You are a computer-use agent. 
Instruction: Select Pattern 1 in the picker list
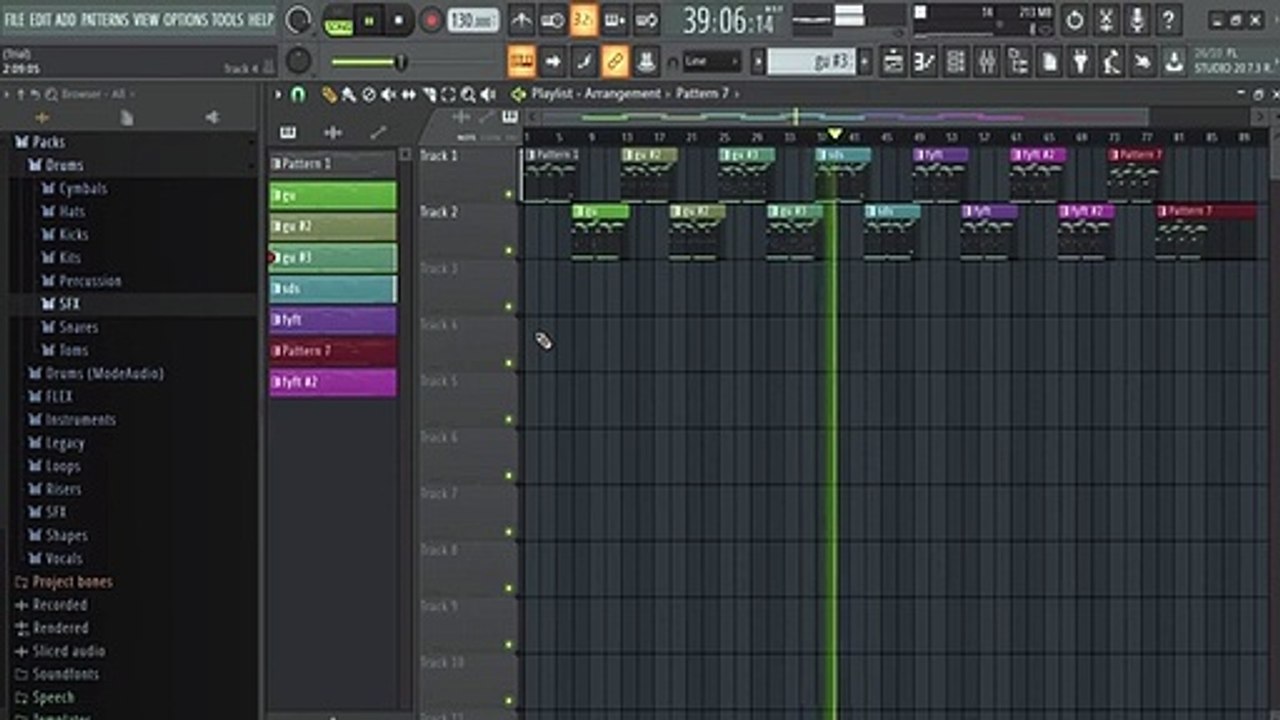pos(333,164)
